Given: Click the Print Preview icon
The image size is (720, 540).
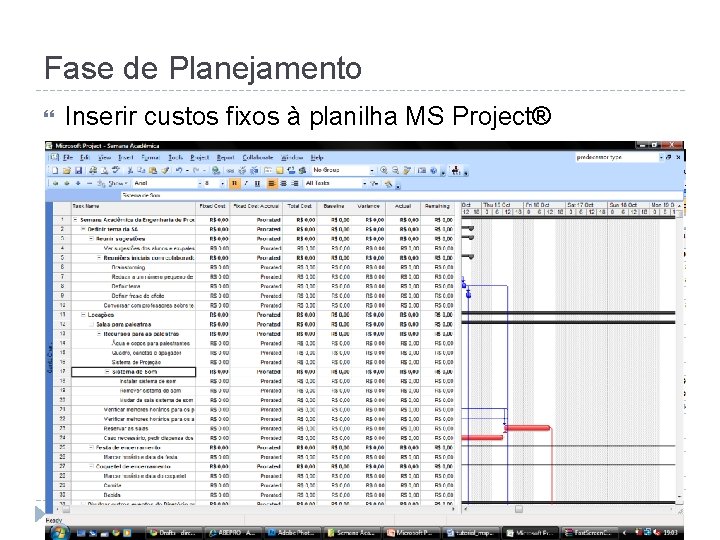Looking at the screenshot, I should [x=104, y=171].
